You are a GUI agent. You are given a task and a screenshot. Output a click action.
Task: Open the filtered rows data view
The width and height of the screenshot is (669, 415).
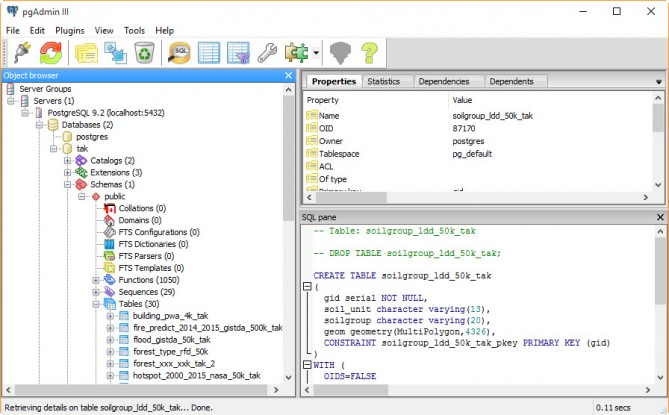(238, 53)
